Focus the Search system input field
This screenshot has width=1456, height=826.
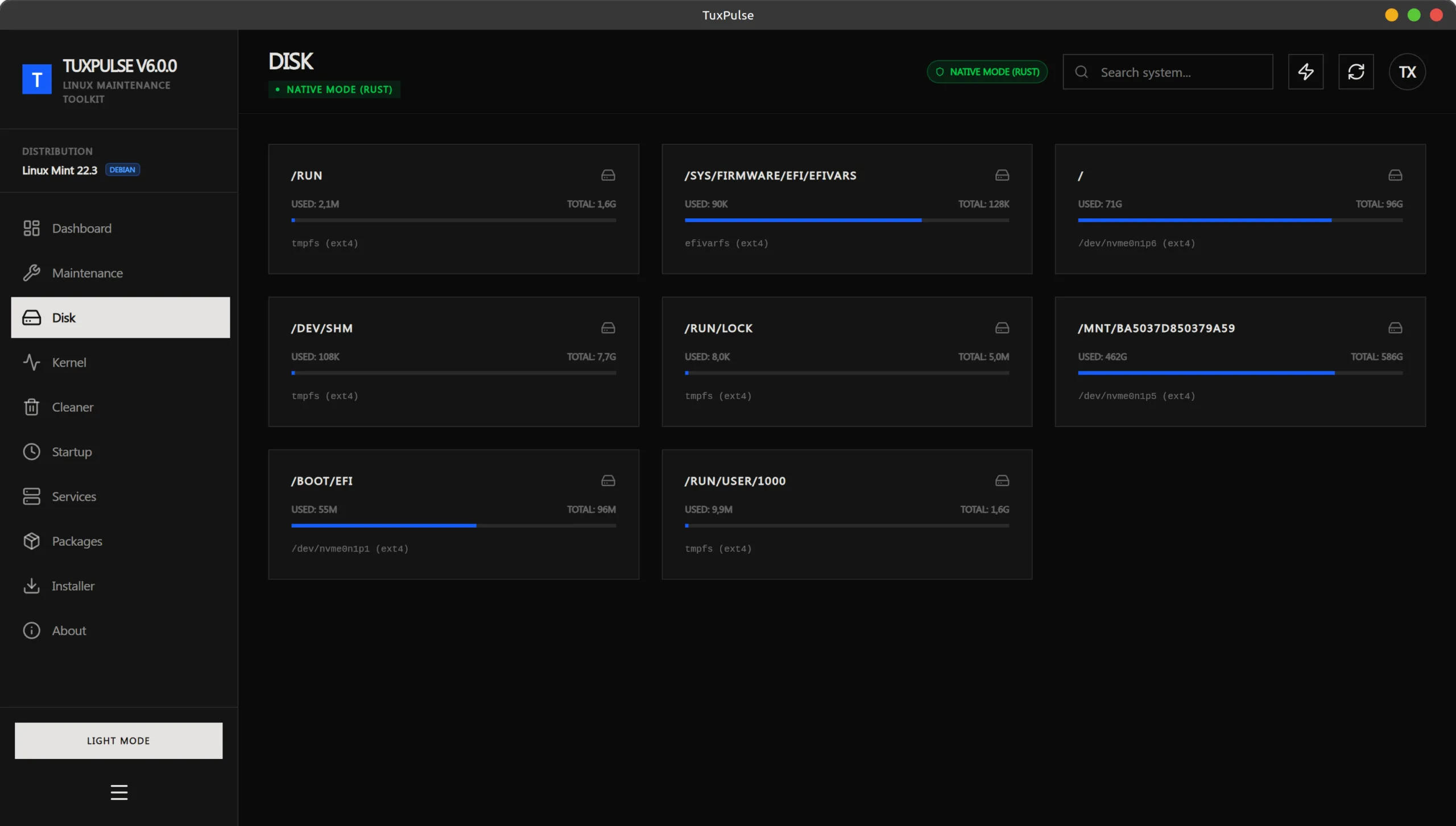(1177, 72)
